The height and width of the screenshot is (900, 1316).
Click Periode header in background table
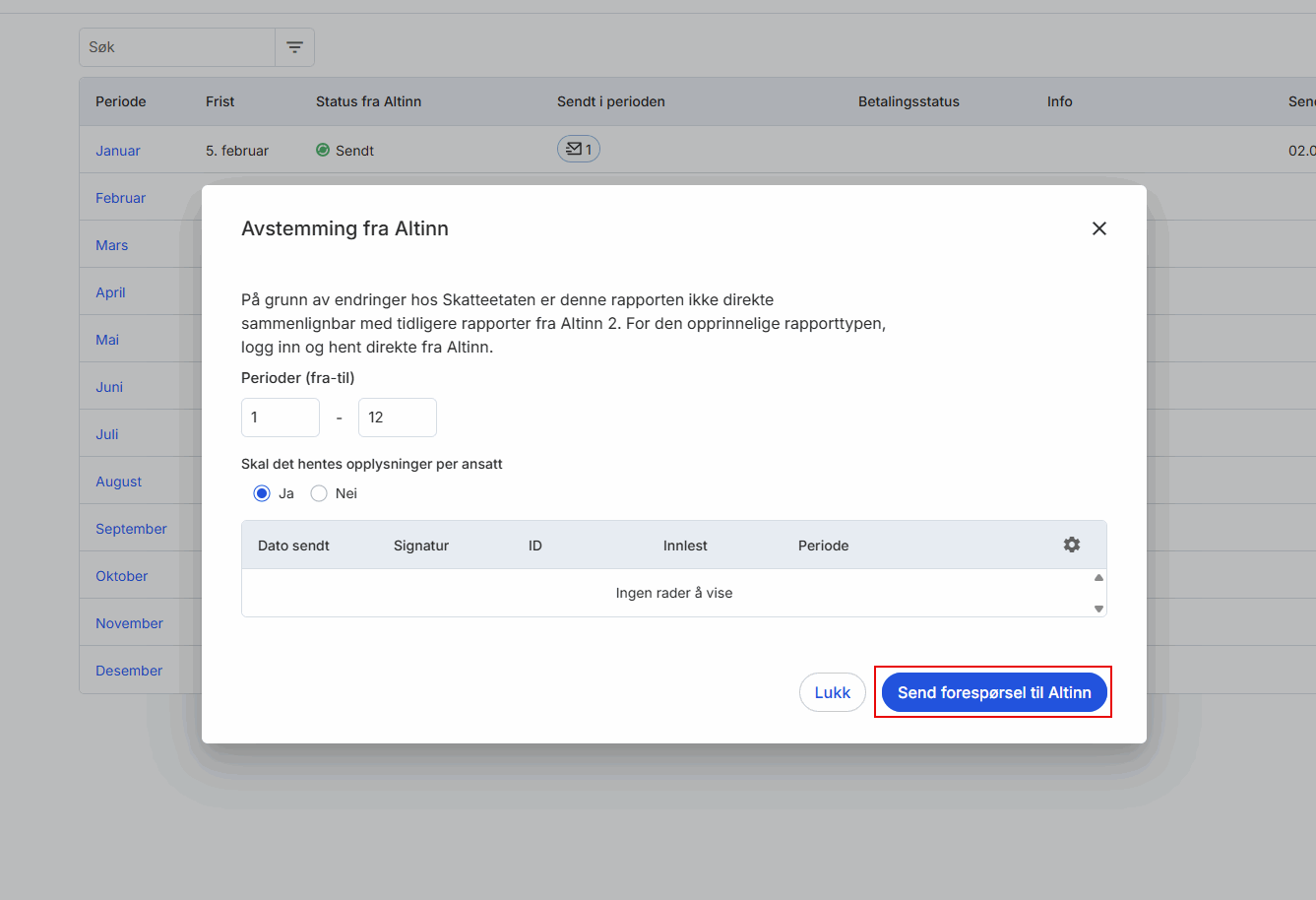click(x=120, y=101)
